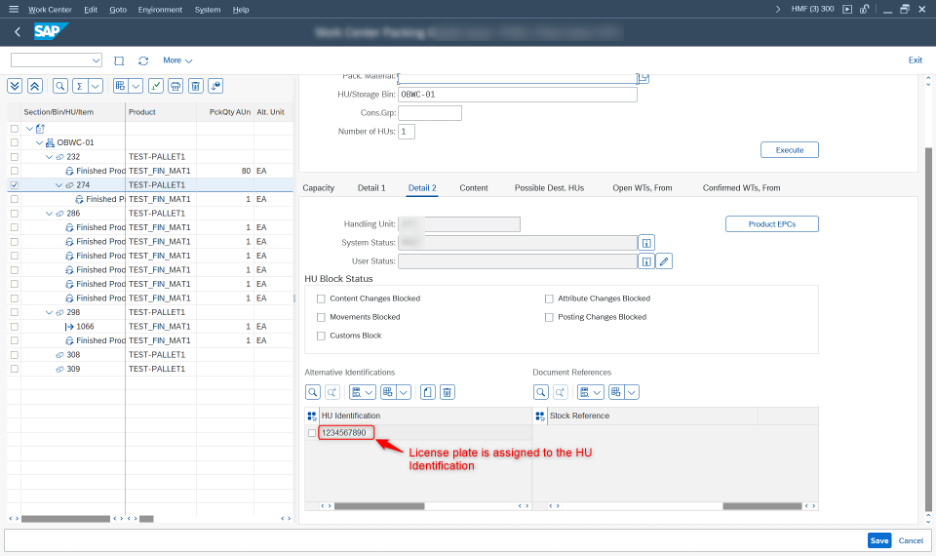Create new Alternative Identification row icon
The width and height of the screenshot is (936, 556).
[427, 392]
